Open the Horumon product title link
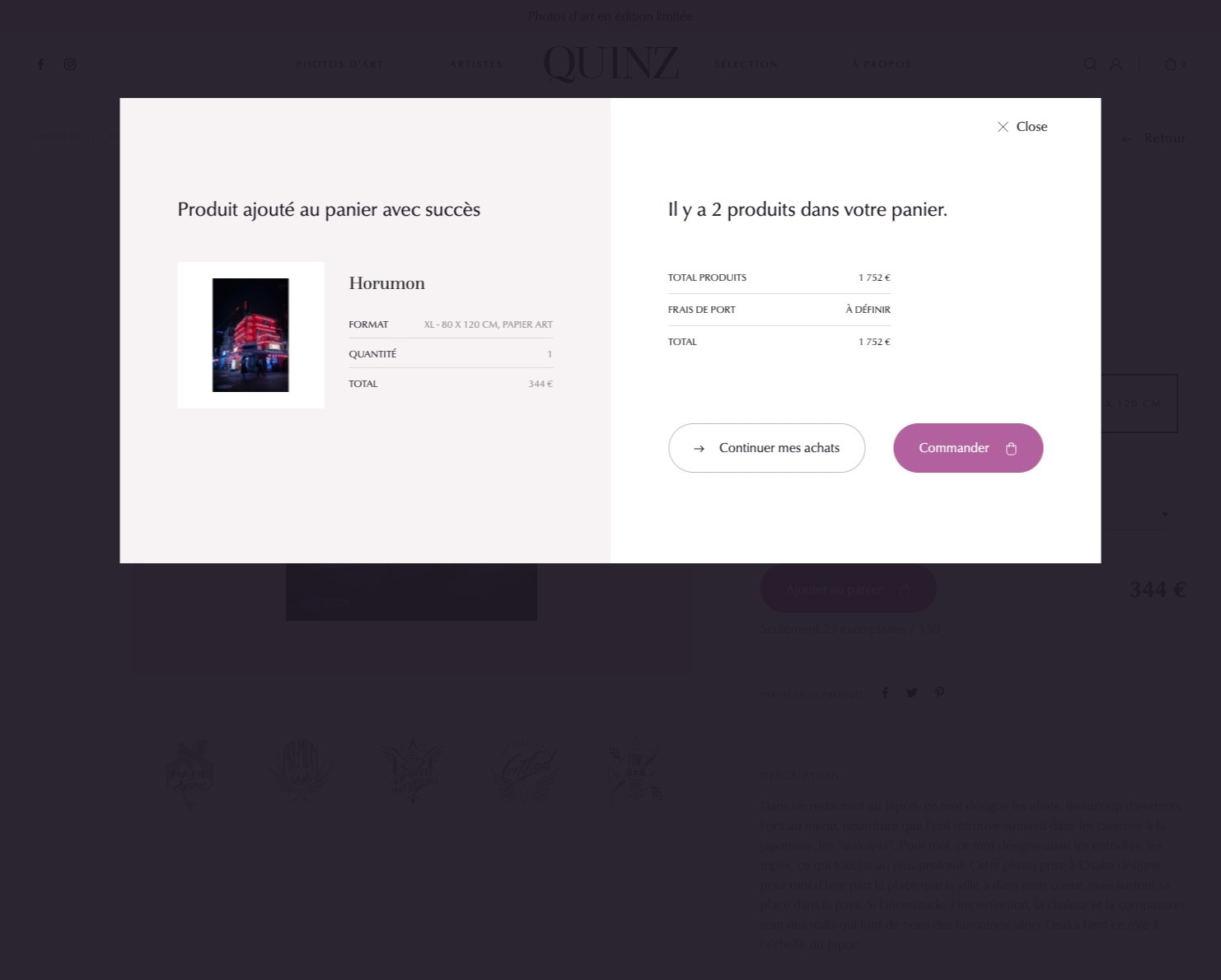This screenshot has height=980, width=1221. pos(386,283)
